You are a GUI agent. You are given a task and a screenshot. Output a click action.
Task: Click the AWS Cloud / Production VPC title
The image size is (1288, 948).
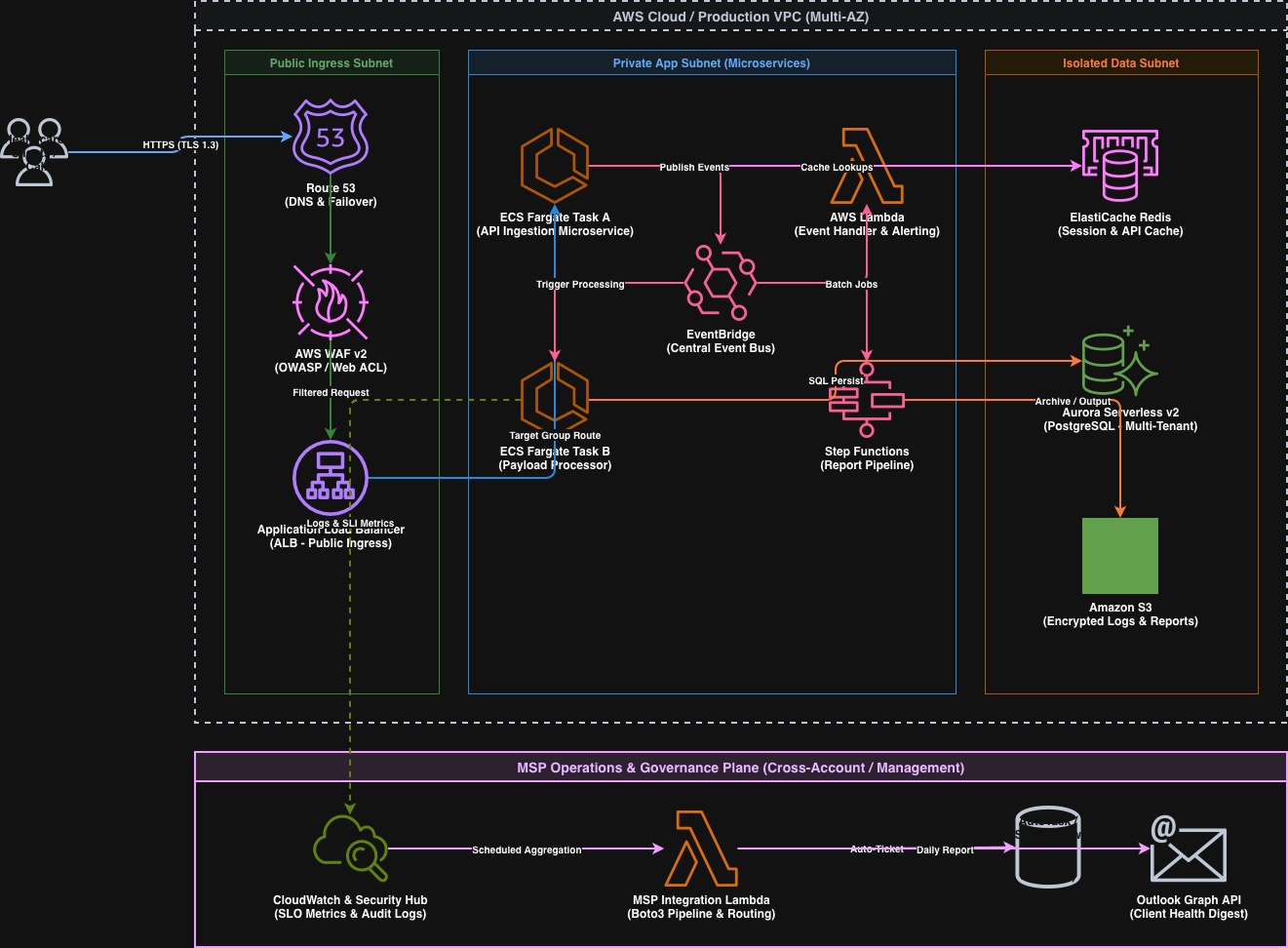[x=741, y=17]
